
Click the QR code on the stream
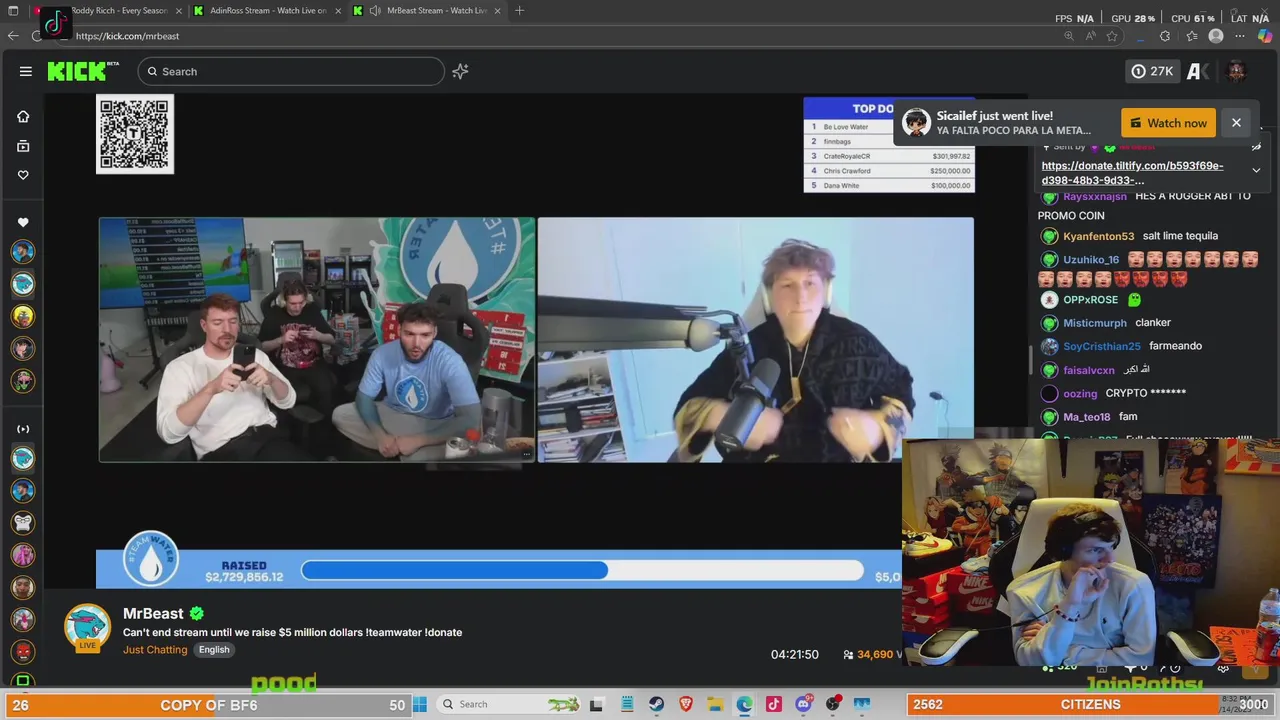(x=135, y=134)
